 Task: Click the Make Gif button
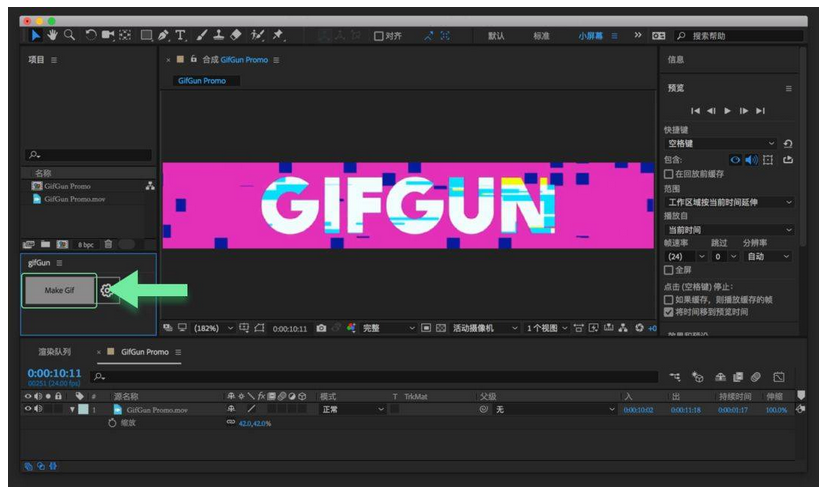59,290
